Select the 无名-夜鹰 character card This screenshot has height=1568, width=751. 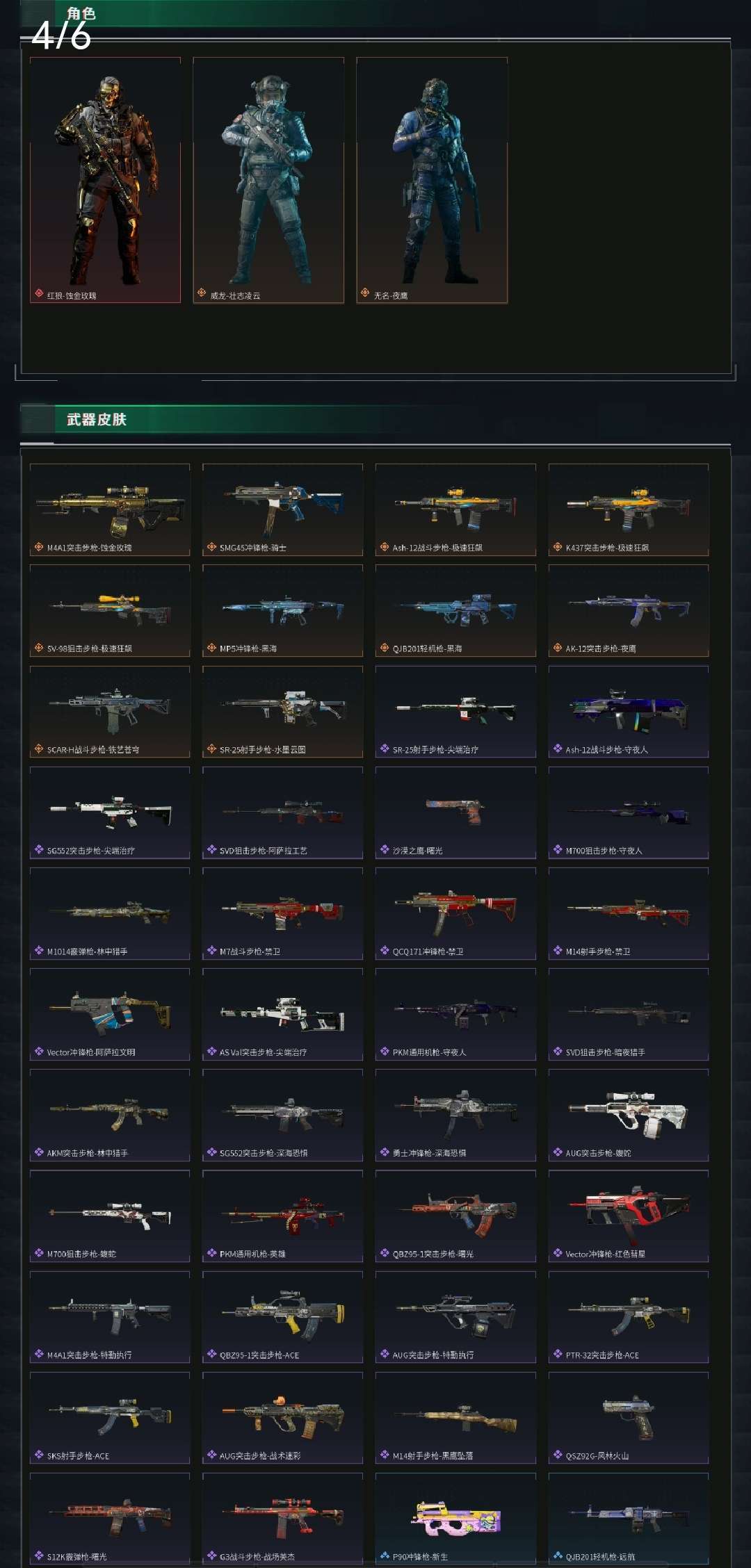point(432,180)
